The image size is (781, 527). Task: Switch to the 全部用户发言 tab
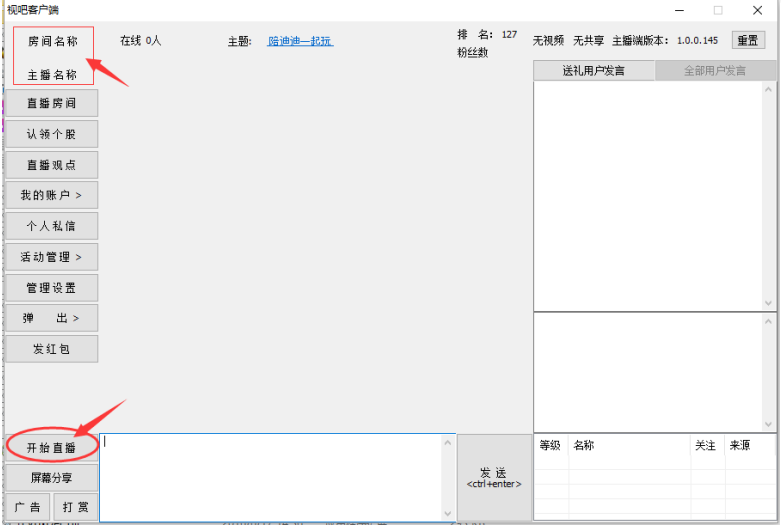tap(715, 71)
